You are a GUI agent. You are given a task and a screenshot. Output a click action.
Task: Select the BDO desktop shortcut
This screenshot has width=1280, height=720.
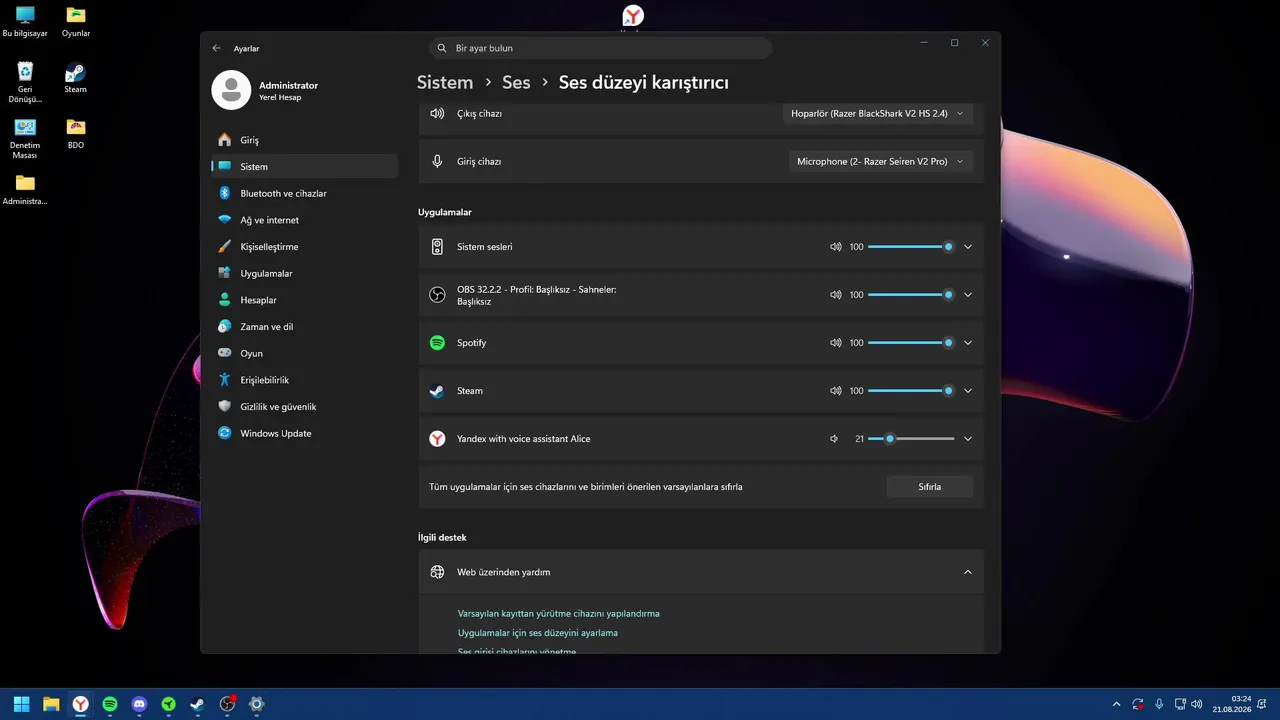tap(76, 134)
